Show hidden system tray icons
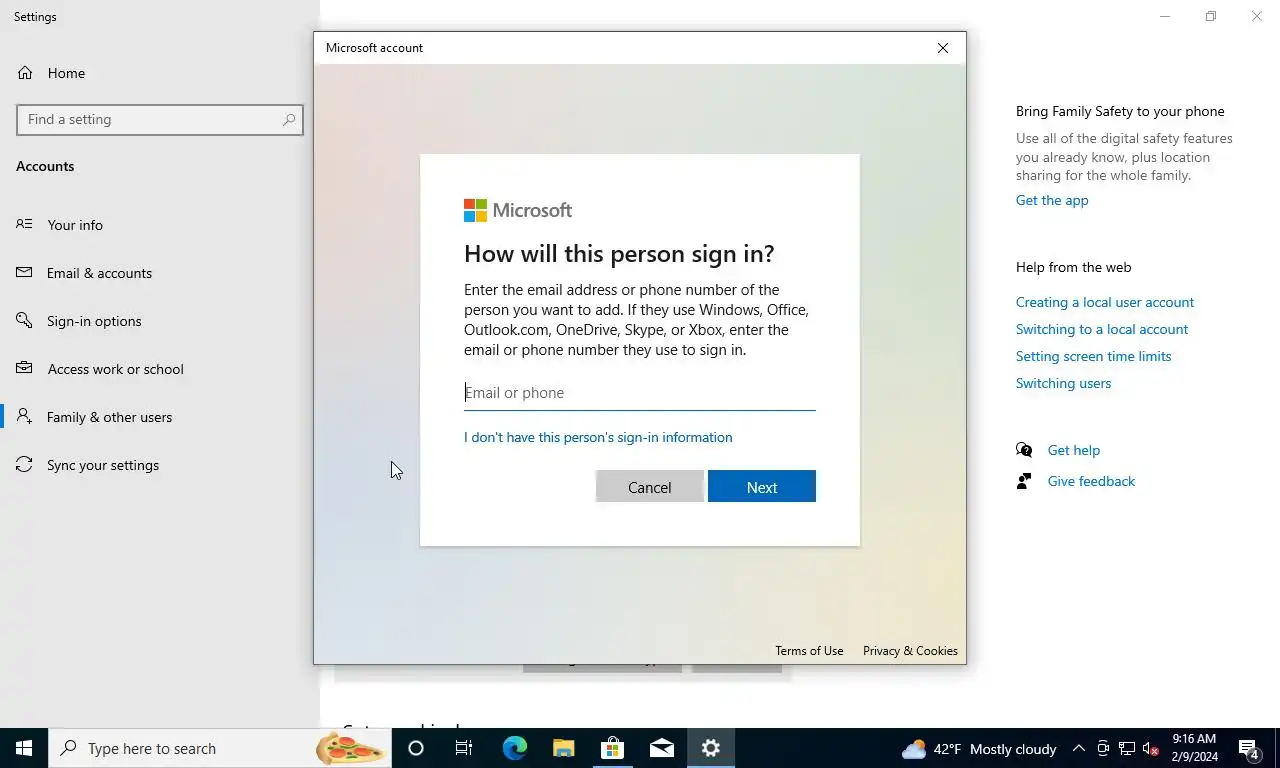The image size is (1280, 768). tap(1079, 748)
